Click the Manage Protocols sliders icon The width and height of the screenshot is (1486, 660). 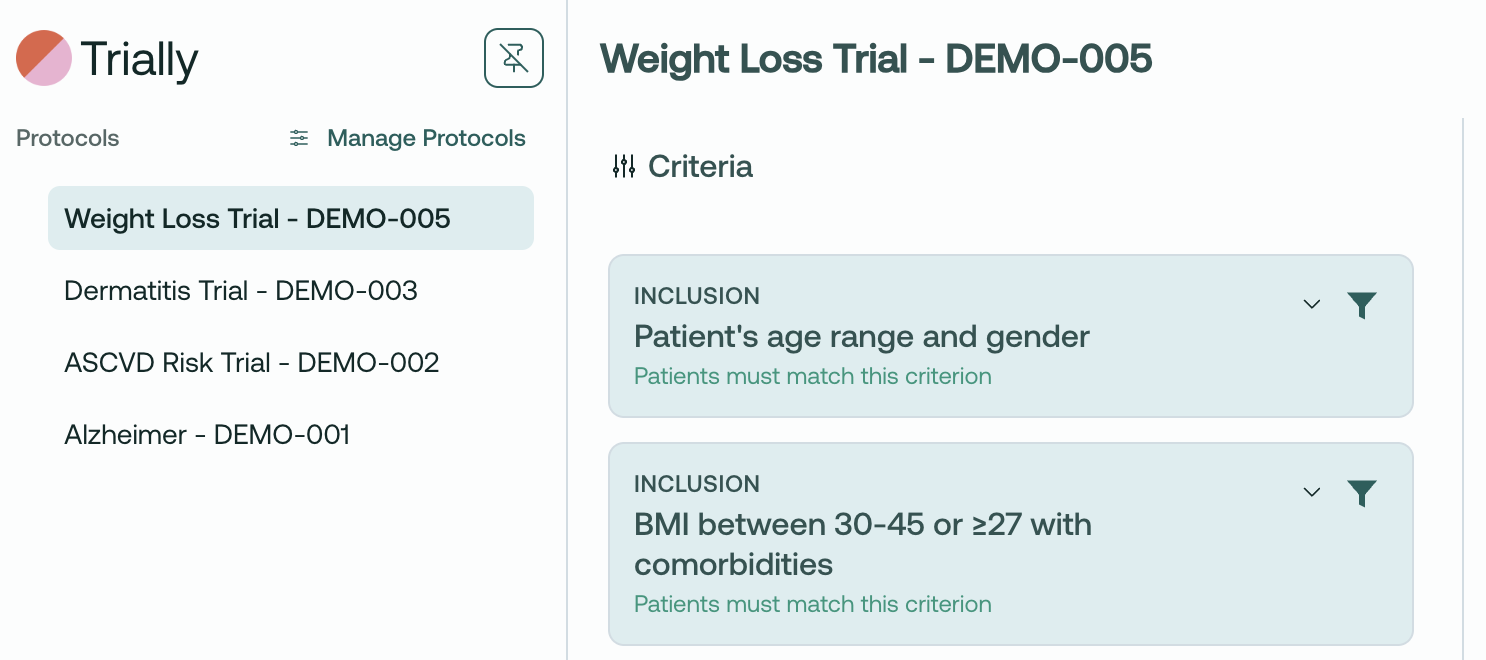tap(299, 138)
